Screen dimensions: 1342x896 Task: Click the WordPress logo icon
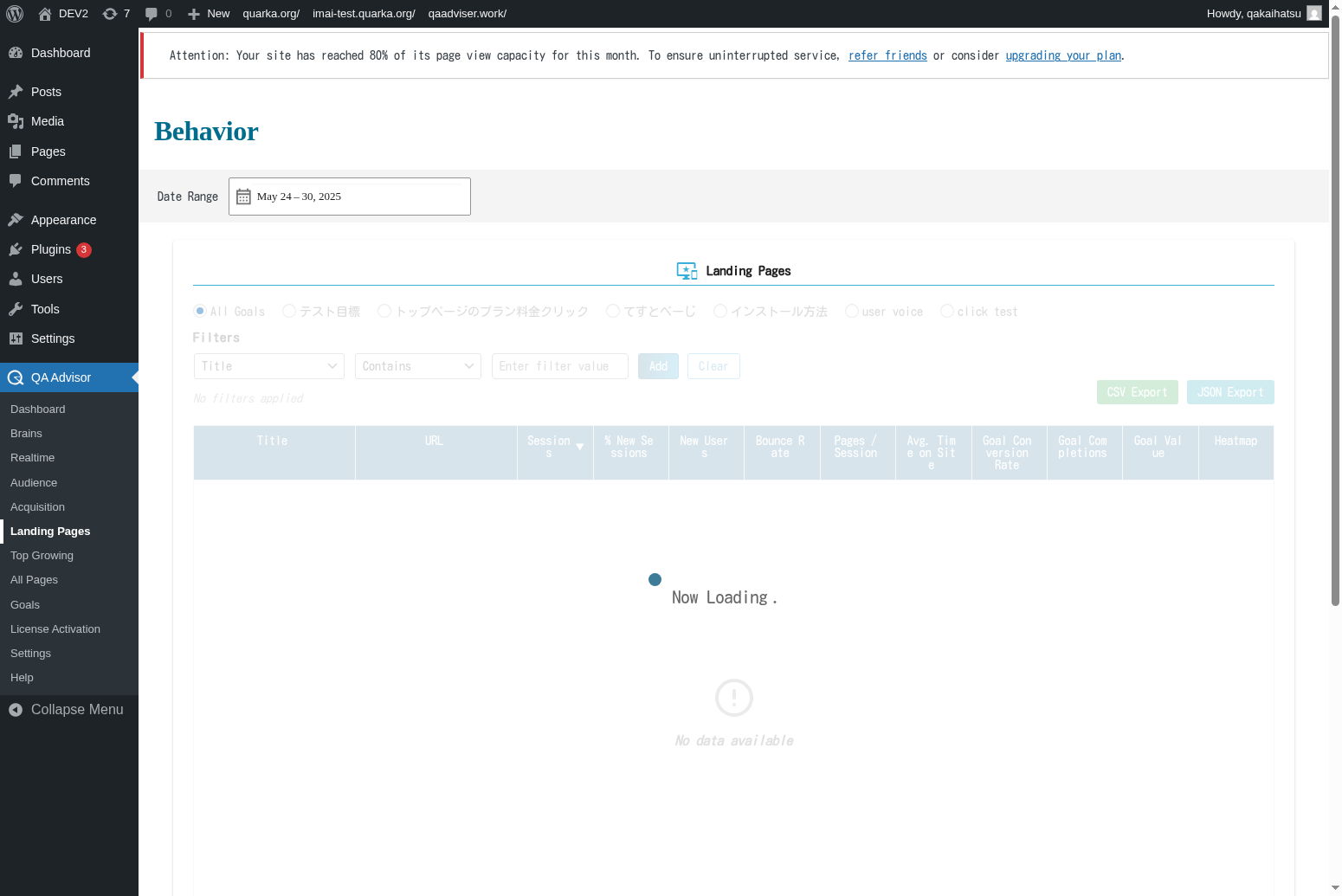[15, 14]
